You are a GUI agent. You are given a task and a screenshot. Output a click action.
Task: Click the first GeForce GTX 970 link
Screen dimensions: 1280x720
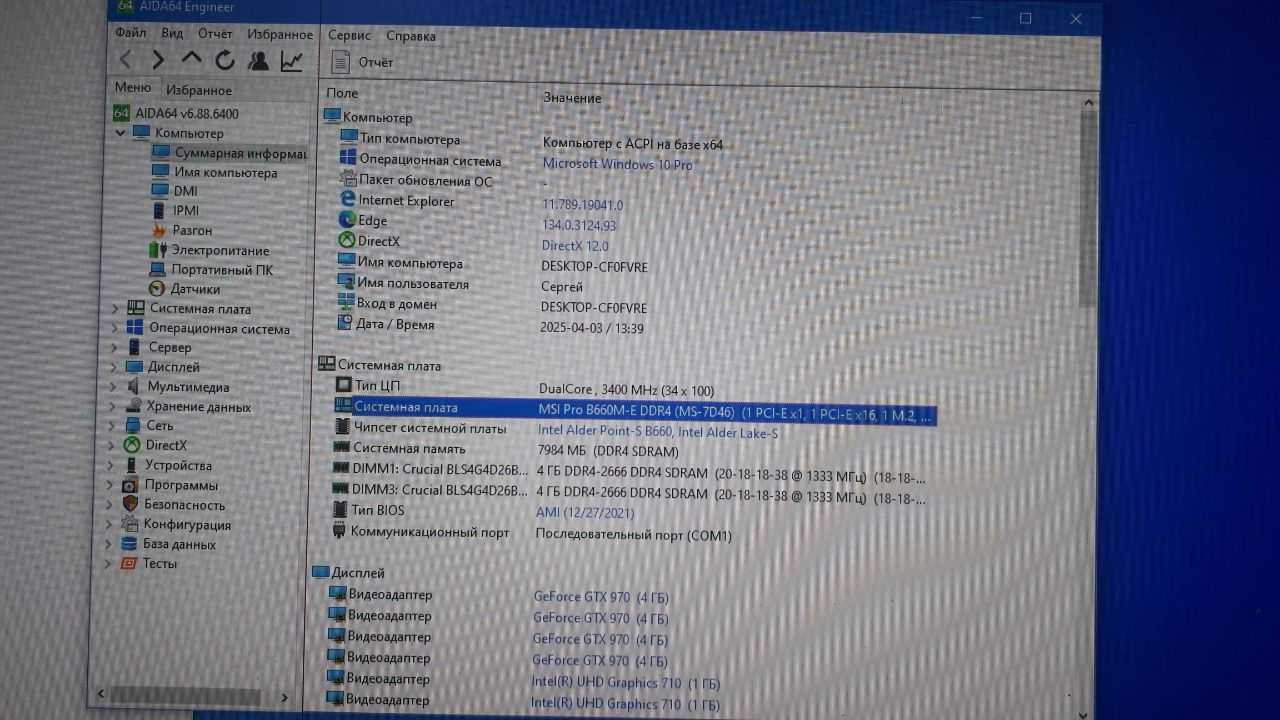[601, 597]
